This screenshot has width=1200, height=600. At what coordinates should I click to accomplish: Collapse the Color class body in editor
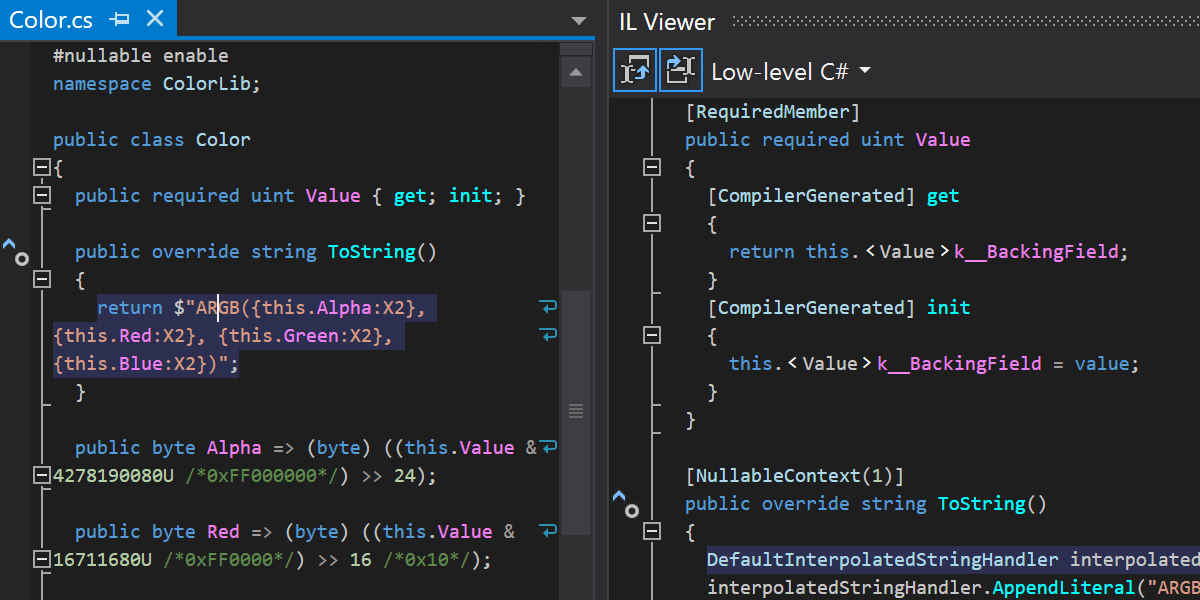click(x=42, y=167)
